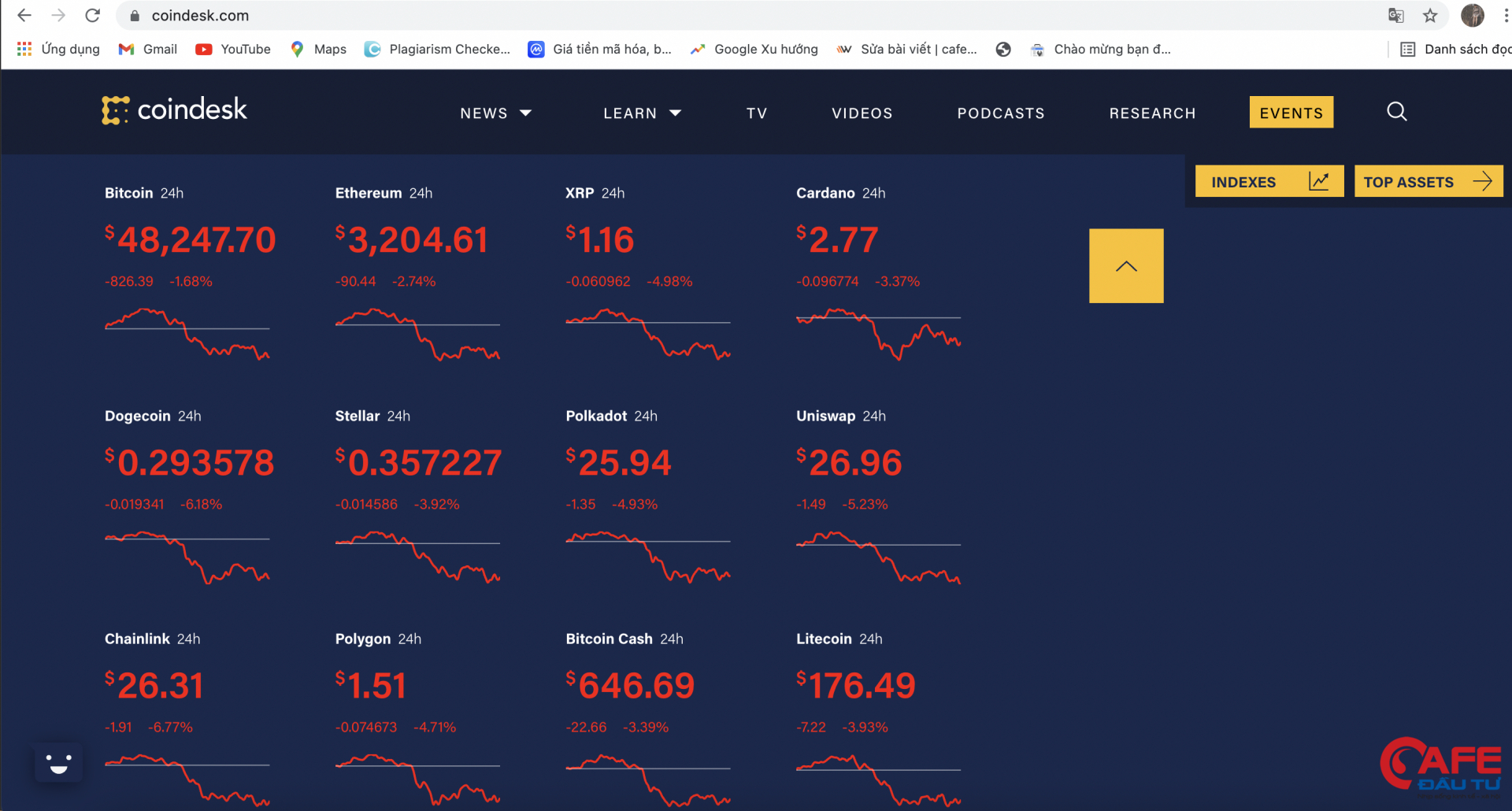Open the PODCASTS menu item
Image resolution: width=1512 pixels, height=811 pixels.
coord(1001,113)
